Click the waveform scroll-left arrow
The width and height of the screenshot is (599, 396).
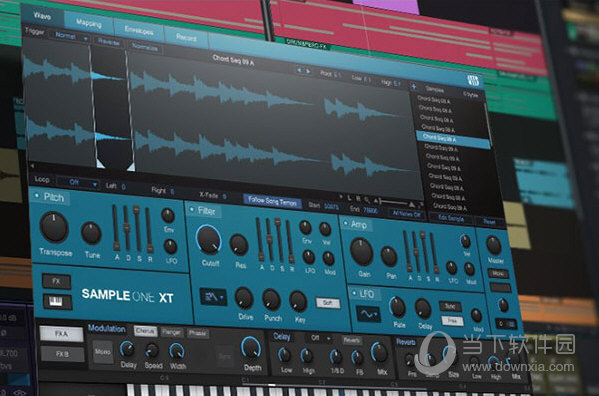pos(32,166)
